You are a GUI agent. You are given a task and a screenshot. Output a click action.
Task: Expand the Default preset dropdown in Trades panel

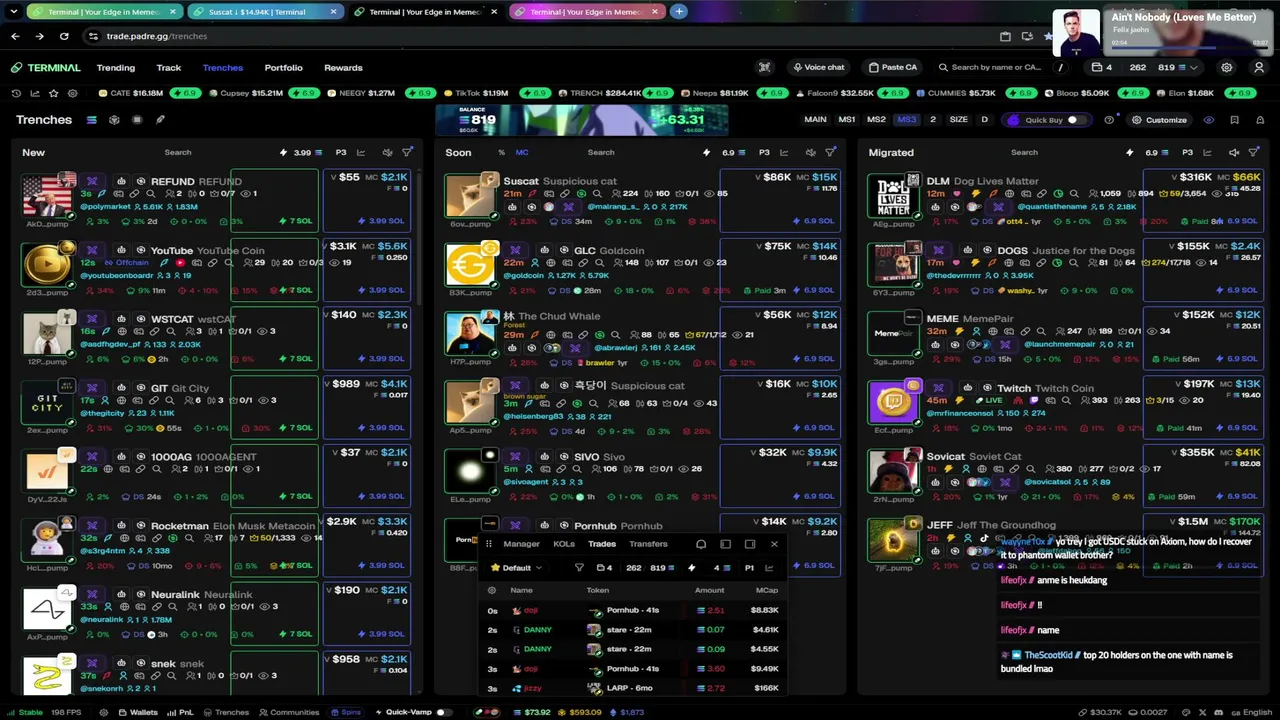point(516,568)
